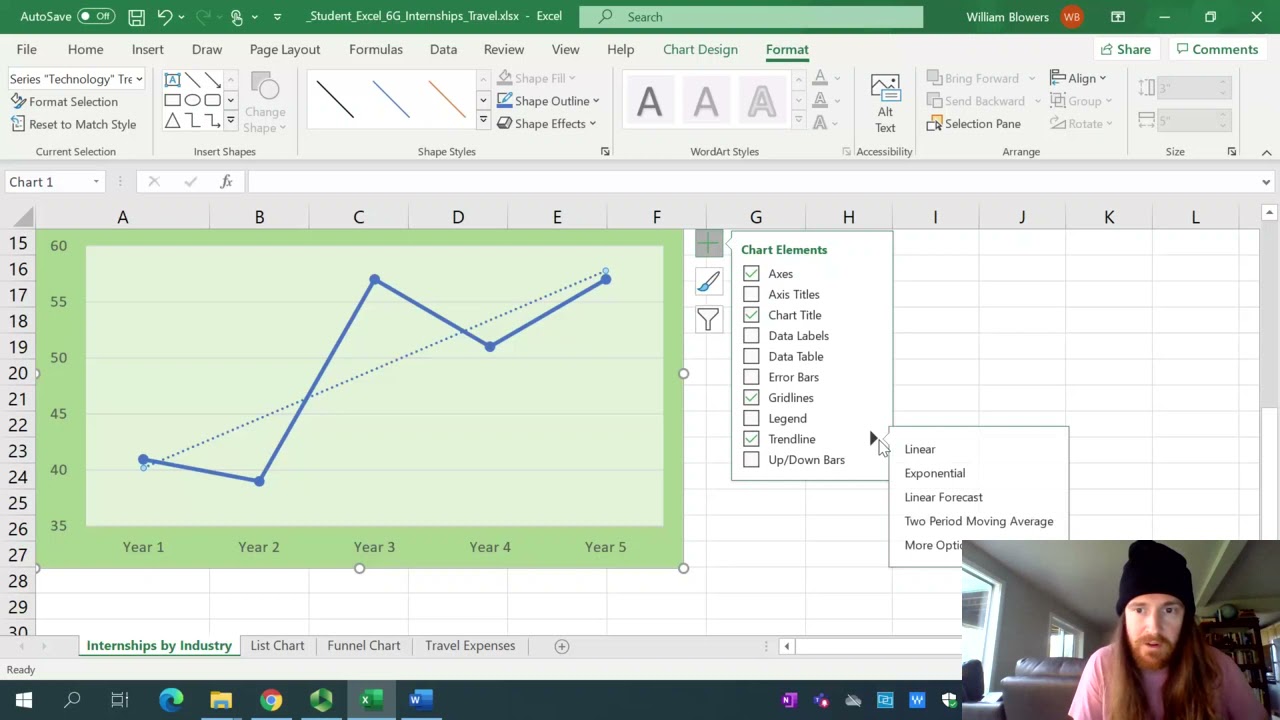Click the Share button

[1125, 49]
